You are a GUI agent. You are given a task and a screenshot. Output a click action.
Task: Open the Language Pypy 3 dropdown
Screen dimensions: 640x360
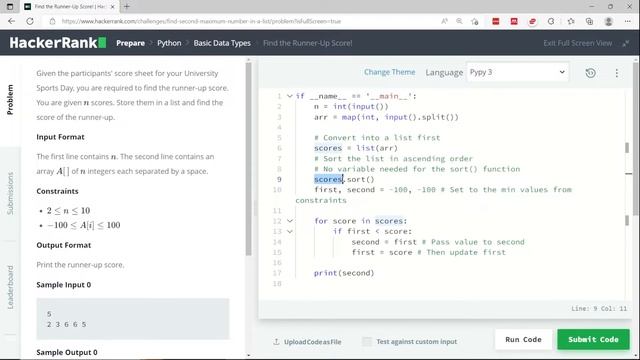[517, 72]
